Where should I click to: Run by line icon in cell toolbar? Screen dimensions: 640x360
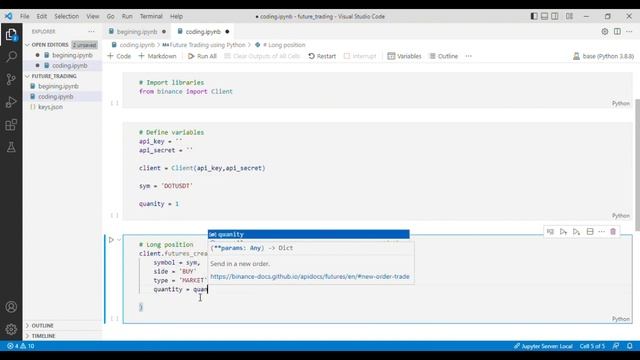point(550,232)
